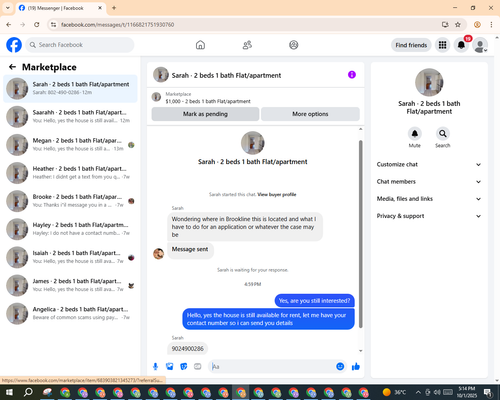Click the chat scrollbar up arrow
The width and height of the screenshot is (500, 400).
coord(360,129)
